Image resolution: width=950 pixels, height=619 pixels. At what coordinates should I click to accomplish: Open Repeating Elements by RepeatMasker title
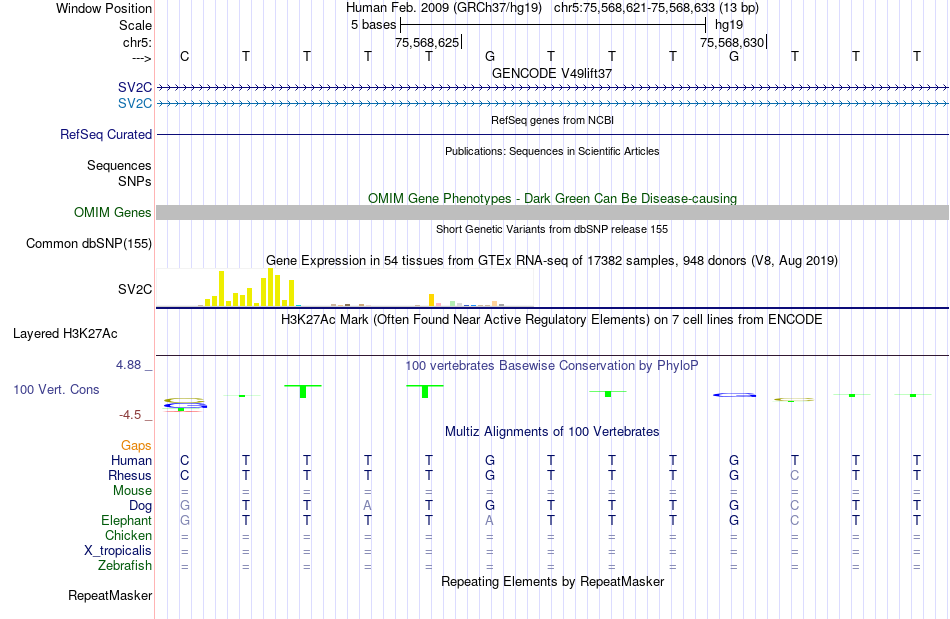pyautogui.click(x=552, y=582)
